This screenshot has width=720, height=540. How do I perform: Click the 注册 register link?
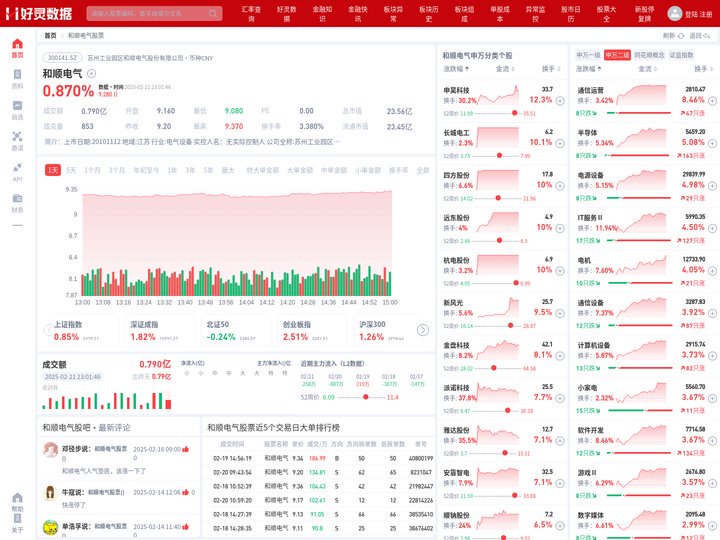(705, 14)
